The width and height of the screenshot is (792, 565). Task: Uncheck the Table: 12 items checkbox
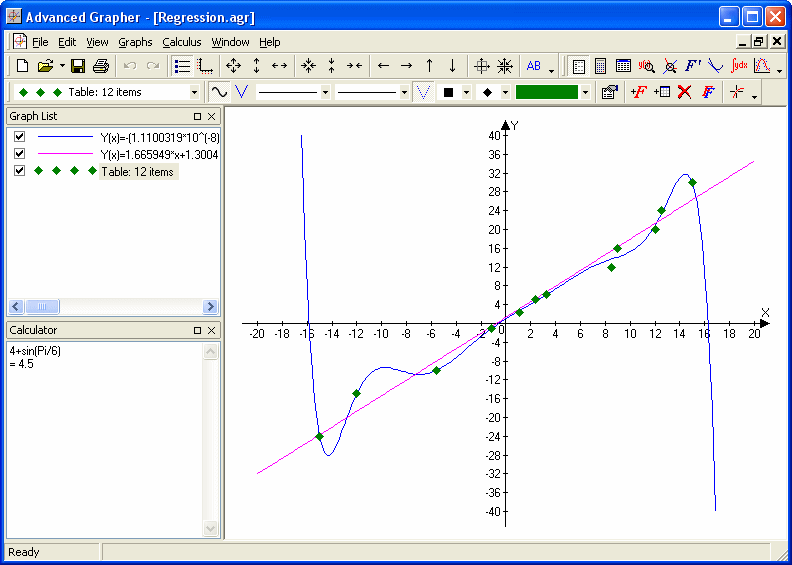coord(19,171)
